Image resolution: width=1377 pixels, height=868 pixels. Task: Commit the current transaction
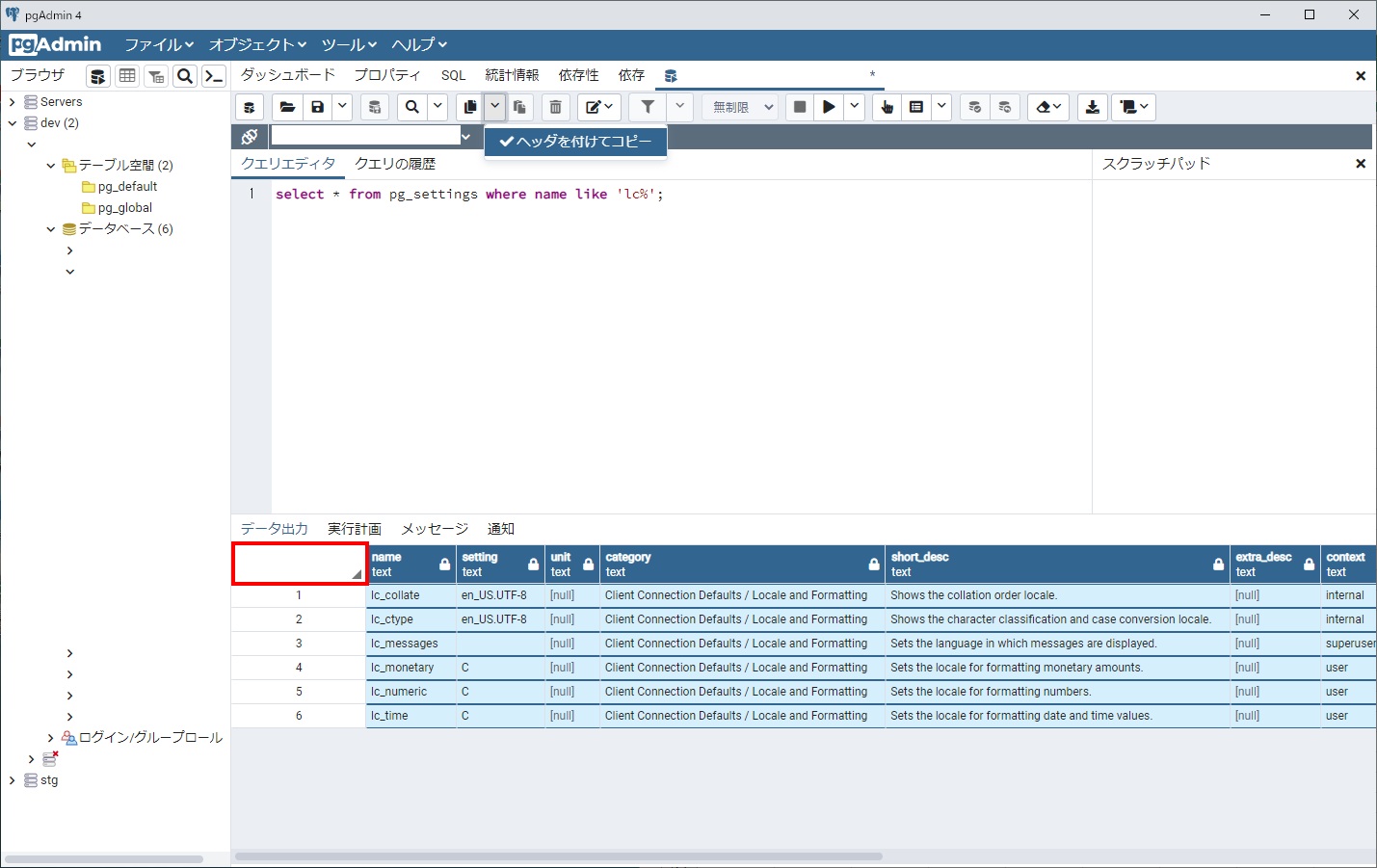[x=974, y=106]
